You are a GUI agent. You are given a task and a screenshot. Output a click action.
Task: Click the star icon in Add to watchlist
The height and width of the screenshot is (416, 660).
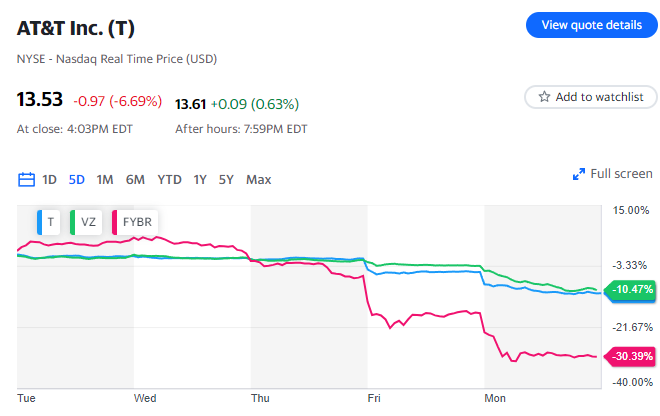pyautogui.click(x=544, y=97)
